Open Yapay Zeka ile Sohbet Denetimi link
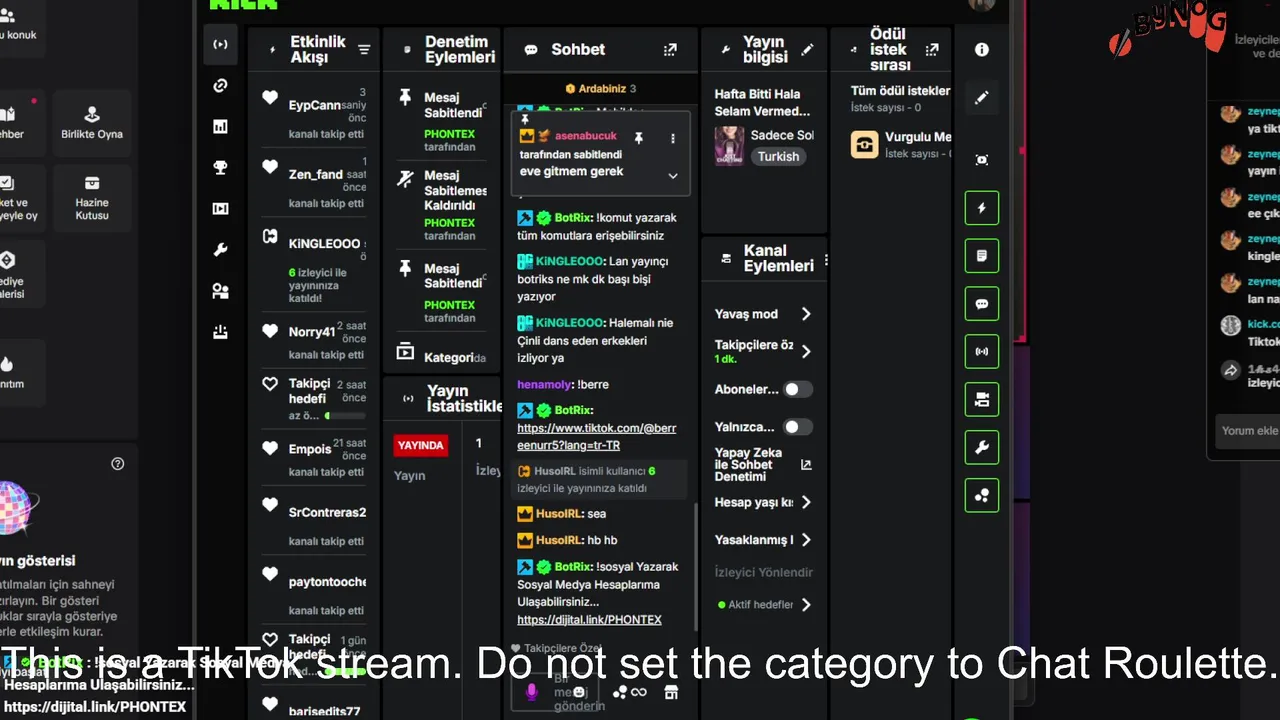Image resolution: width=1280 pixels, height=720 pixels. click(806, 465)
